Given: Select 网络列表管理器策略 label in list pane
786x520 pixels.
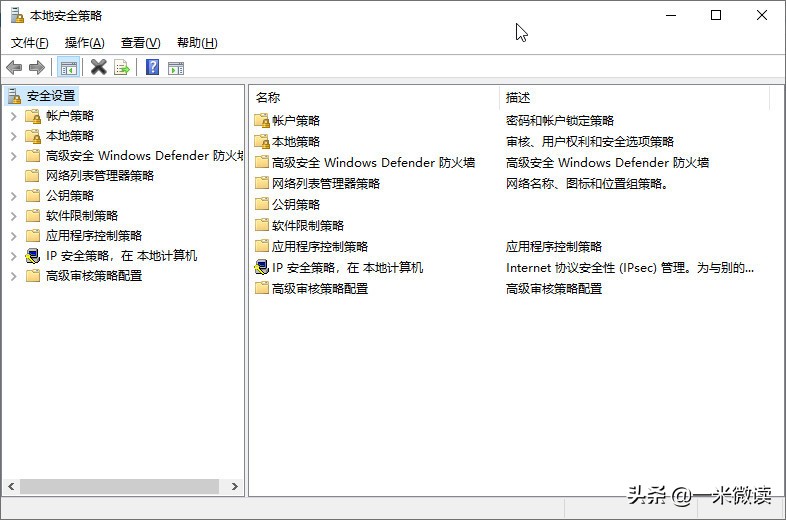Looking at the screenshot, I should [326, 184].
